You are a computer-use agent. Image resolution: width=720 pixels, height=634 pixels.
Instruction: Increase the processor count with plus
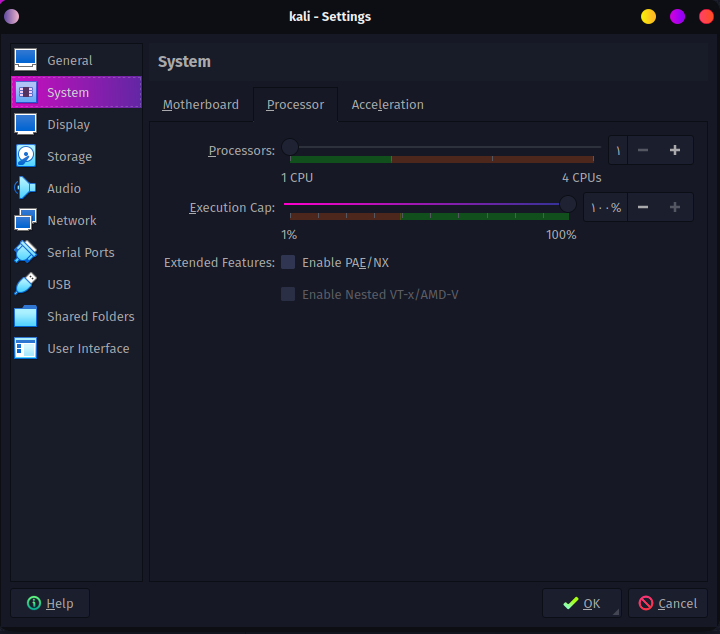pyautogui.click(x=675, y=150)
